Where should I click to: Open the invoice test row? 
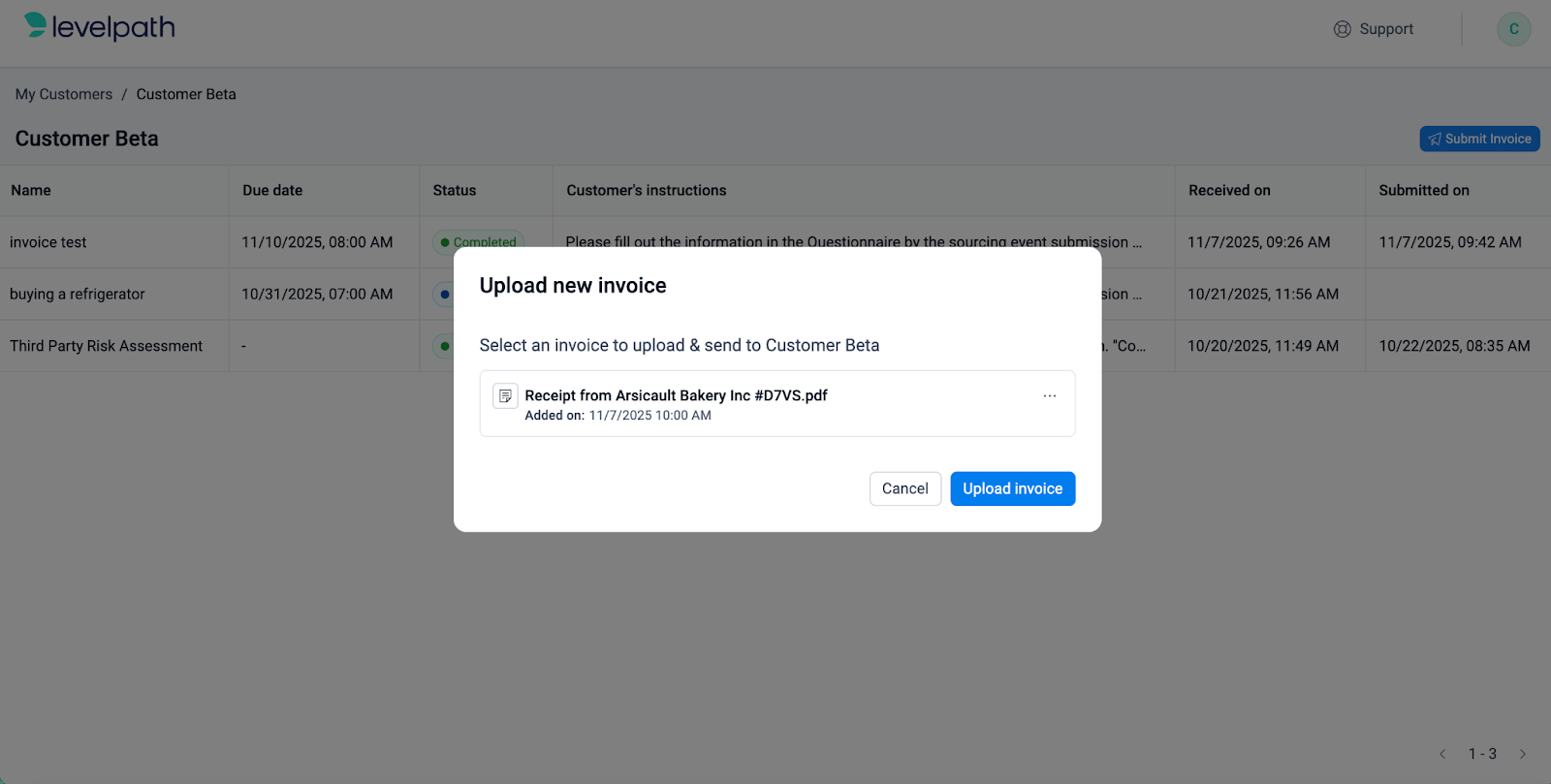click(x=48, y=242)
